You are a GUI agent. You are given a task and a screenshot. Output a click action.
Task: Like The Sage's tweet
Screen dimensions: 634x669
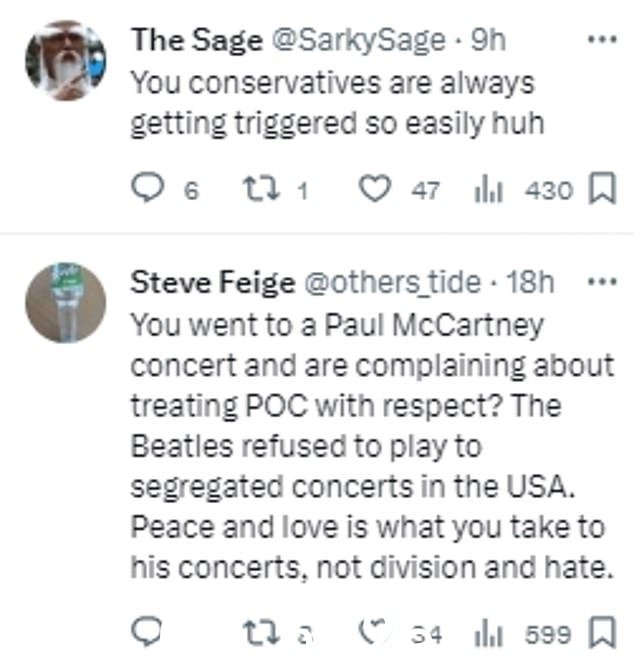coord(374,189)
